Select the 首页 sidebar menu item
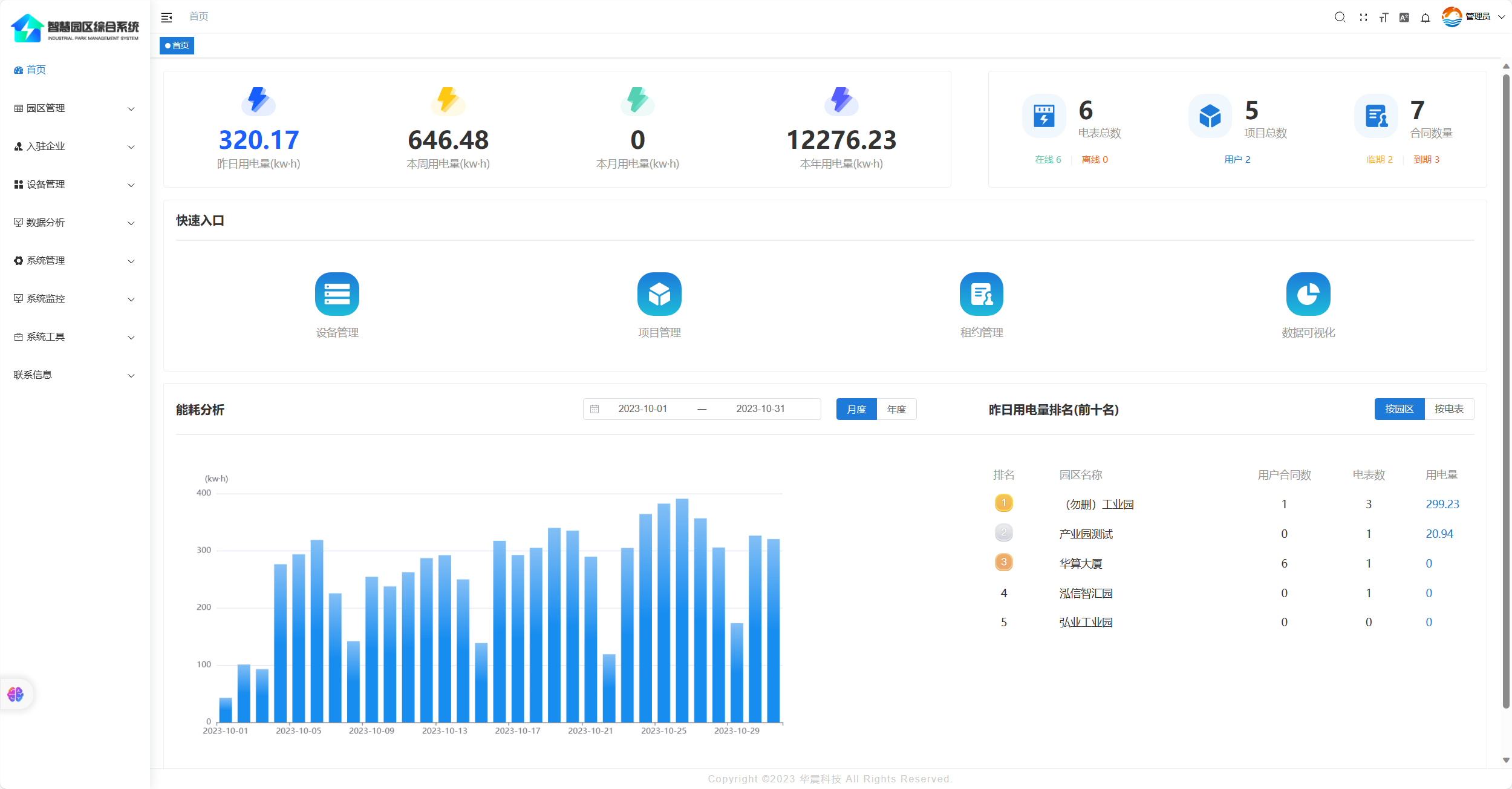Viewport: 1512px width, 789px height. click(x=75, y=70)
